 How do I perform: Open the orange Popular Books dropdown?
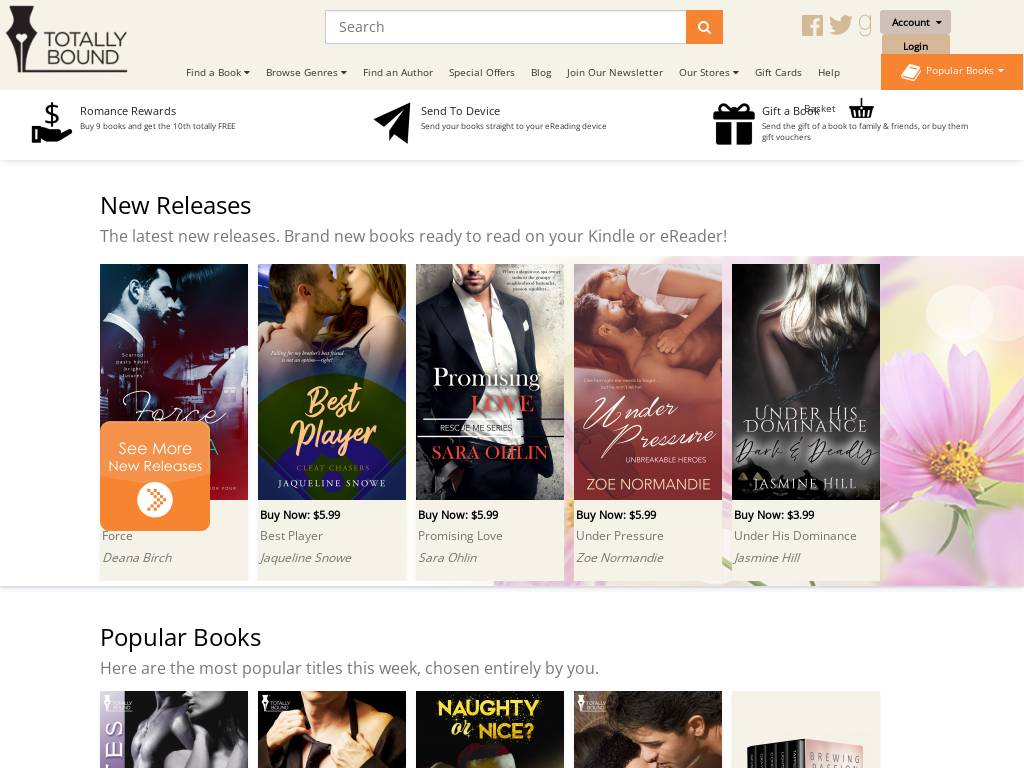tap(952, 72)
